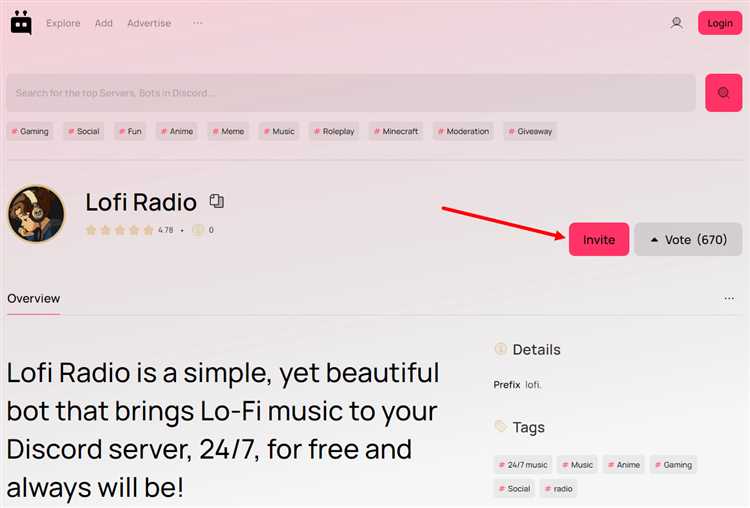Open the Add menu item
The height and width of the screenshot is (508, 750).
coord(103,23)
